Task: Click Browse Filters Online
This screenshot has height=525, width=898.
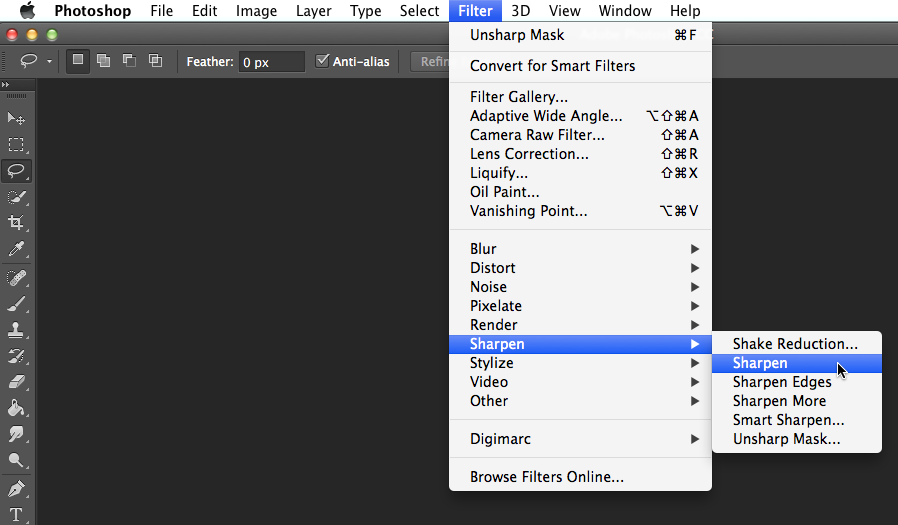Action: [546, 477]
